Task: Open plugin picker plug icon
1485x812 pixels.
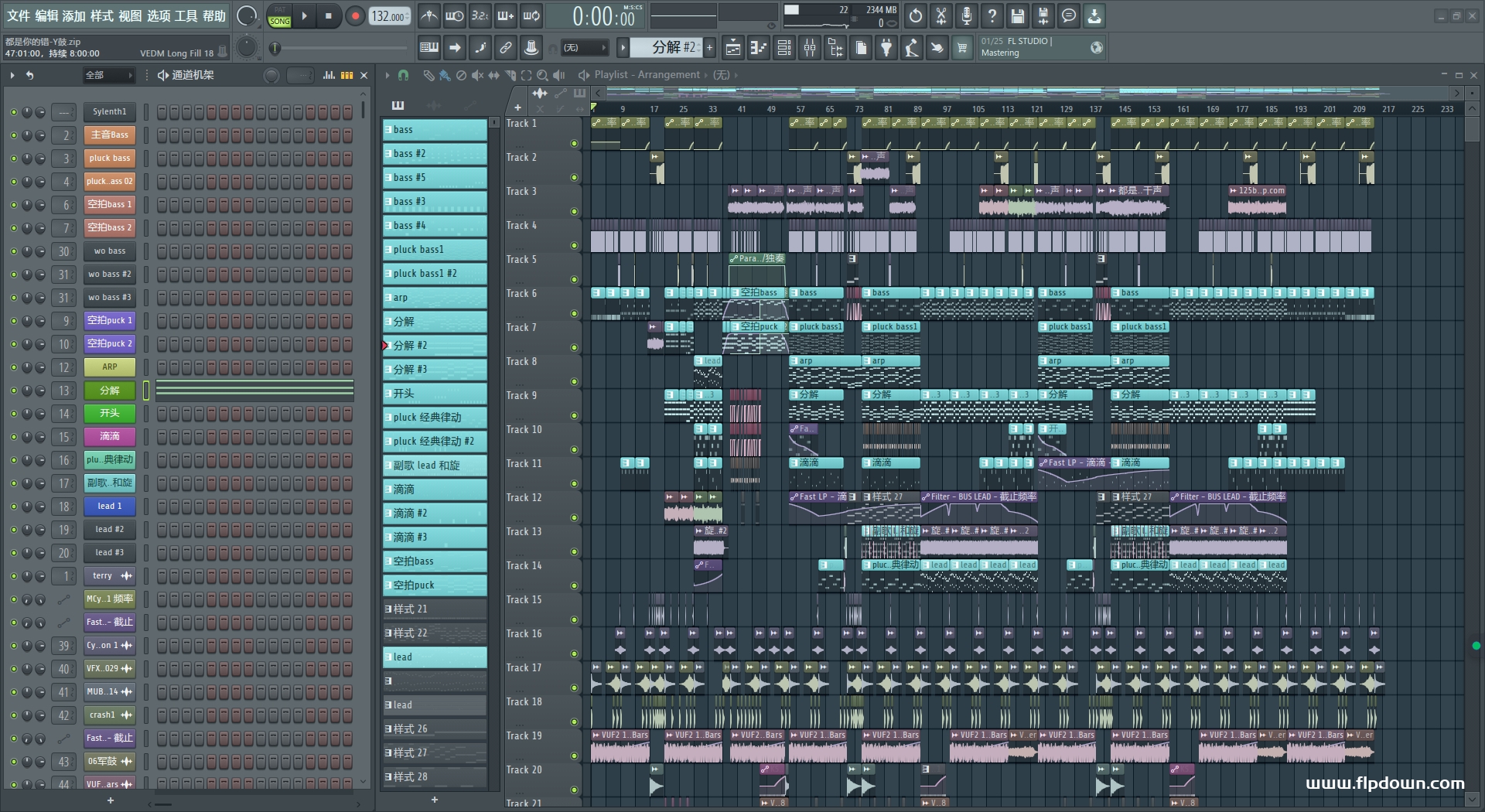Action: pos(886,48)
